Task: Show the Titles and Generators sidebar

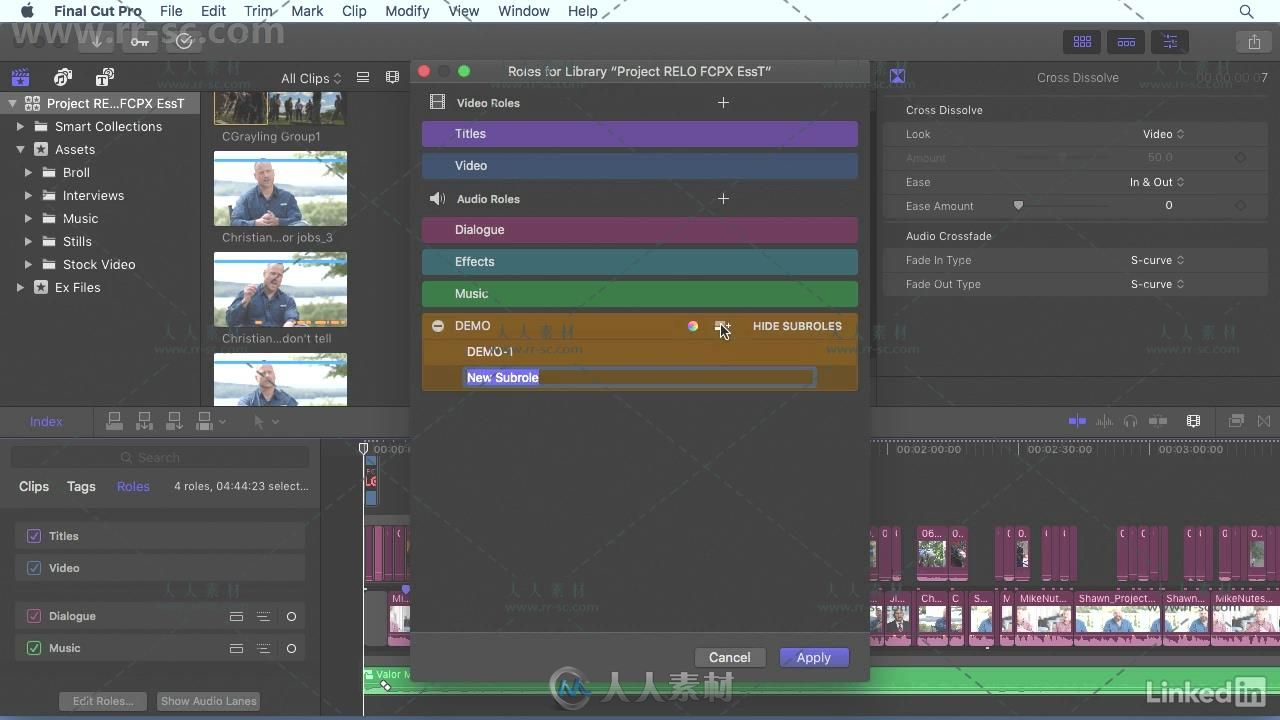Action: coord(104,77)
